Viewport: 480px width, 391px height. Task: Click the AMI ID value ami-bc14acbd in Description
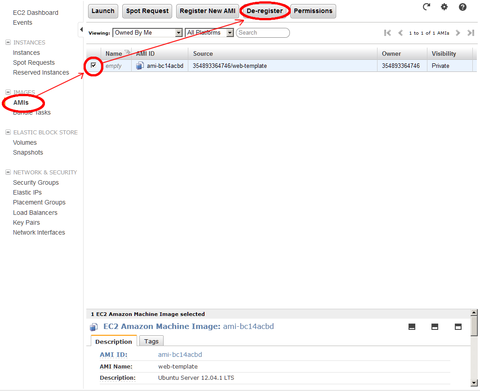(x=180, y=355)
